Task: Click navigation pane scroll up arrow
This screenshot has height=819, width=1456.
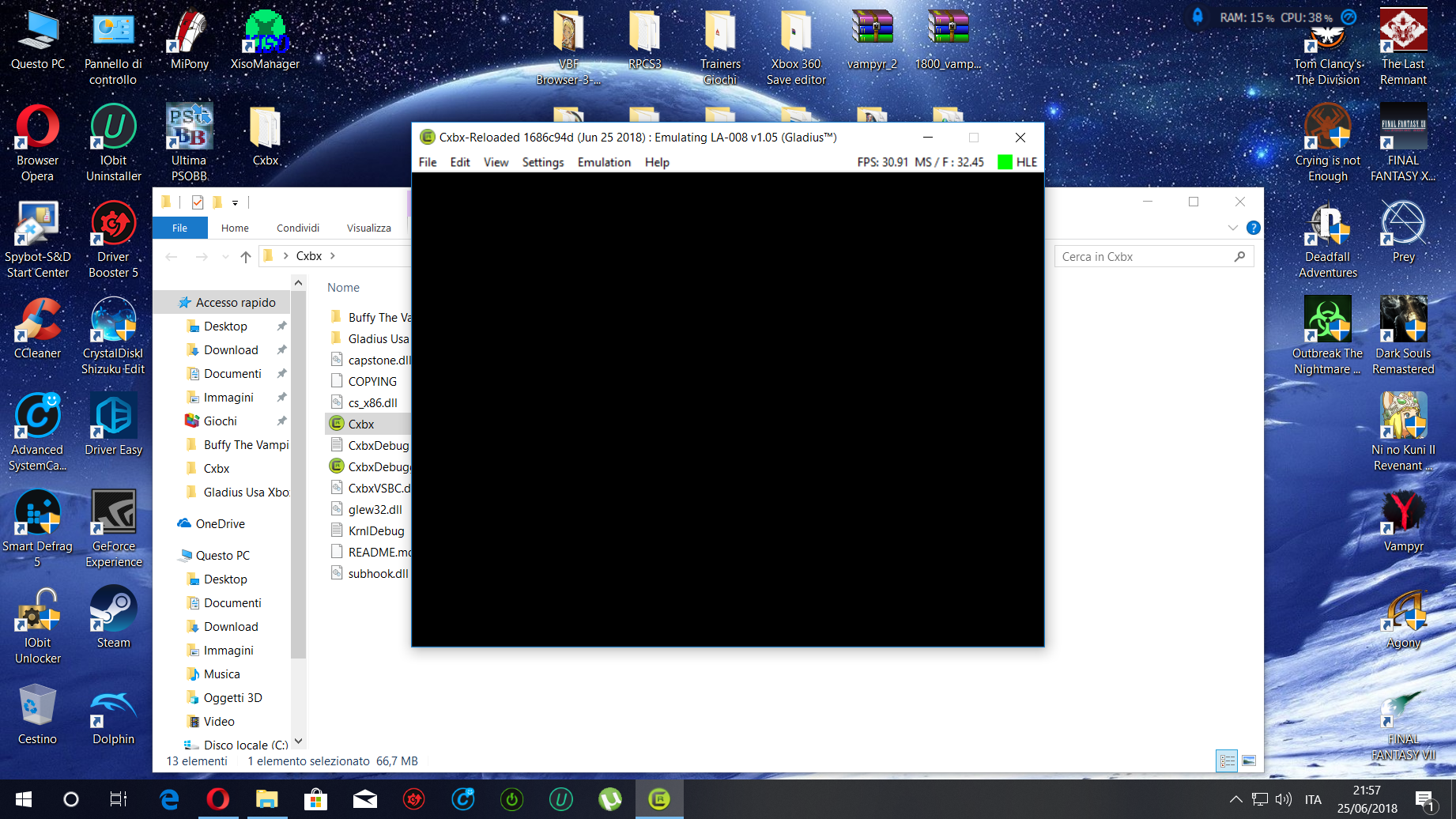Action: coord(298,283)
